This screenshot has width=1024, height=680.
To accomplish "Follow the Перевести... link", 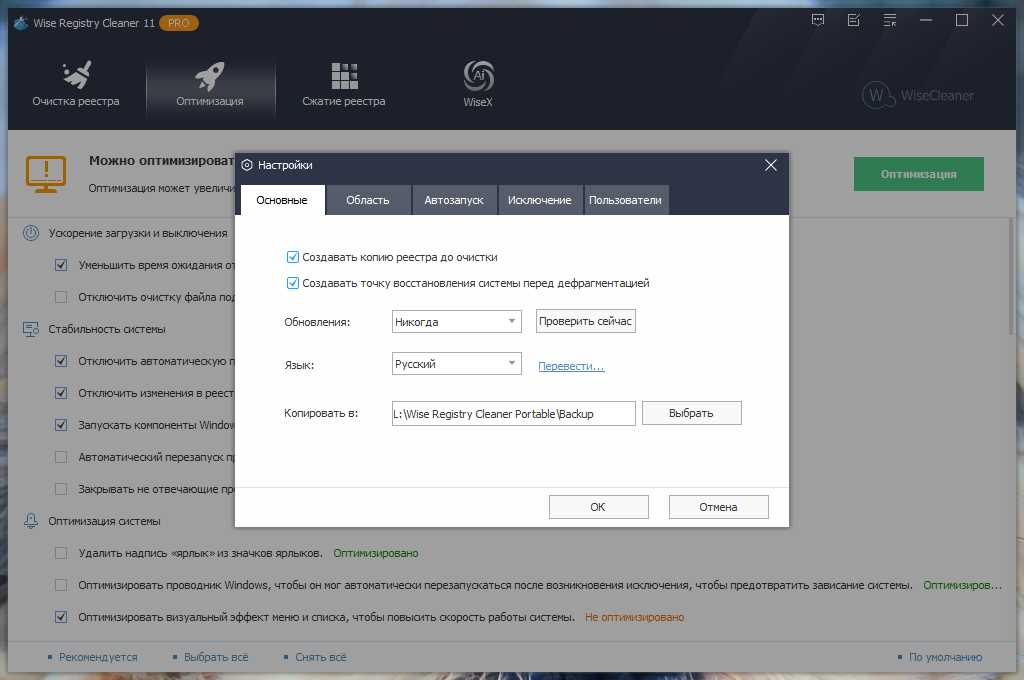I will (x=571, y=366).
